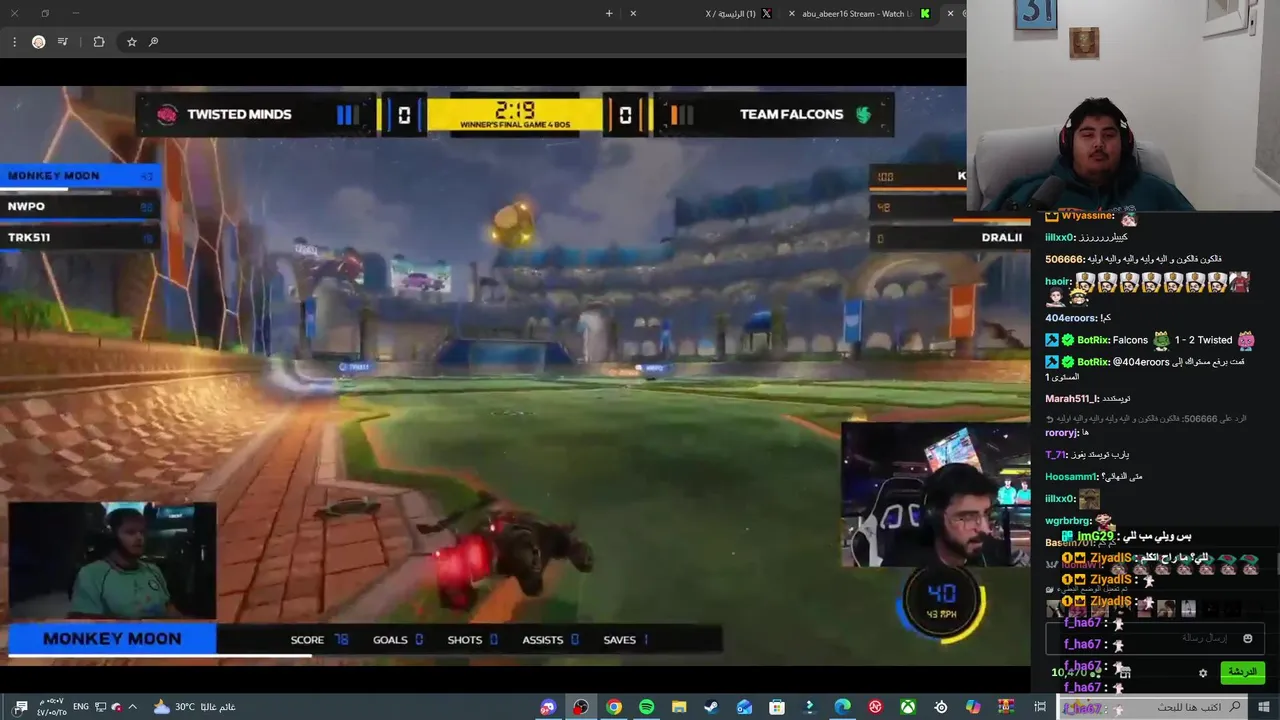
Task: Click the TWISTED MINDS team label
Action: pyautogui.click(x=239, y=114)
